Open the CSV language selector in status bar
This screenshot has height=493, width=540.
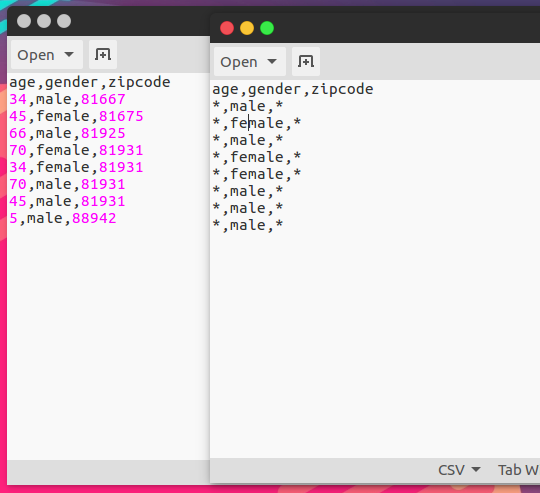pos(459,470)
